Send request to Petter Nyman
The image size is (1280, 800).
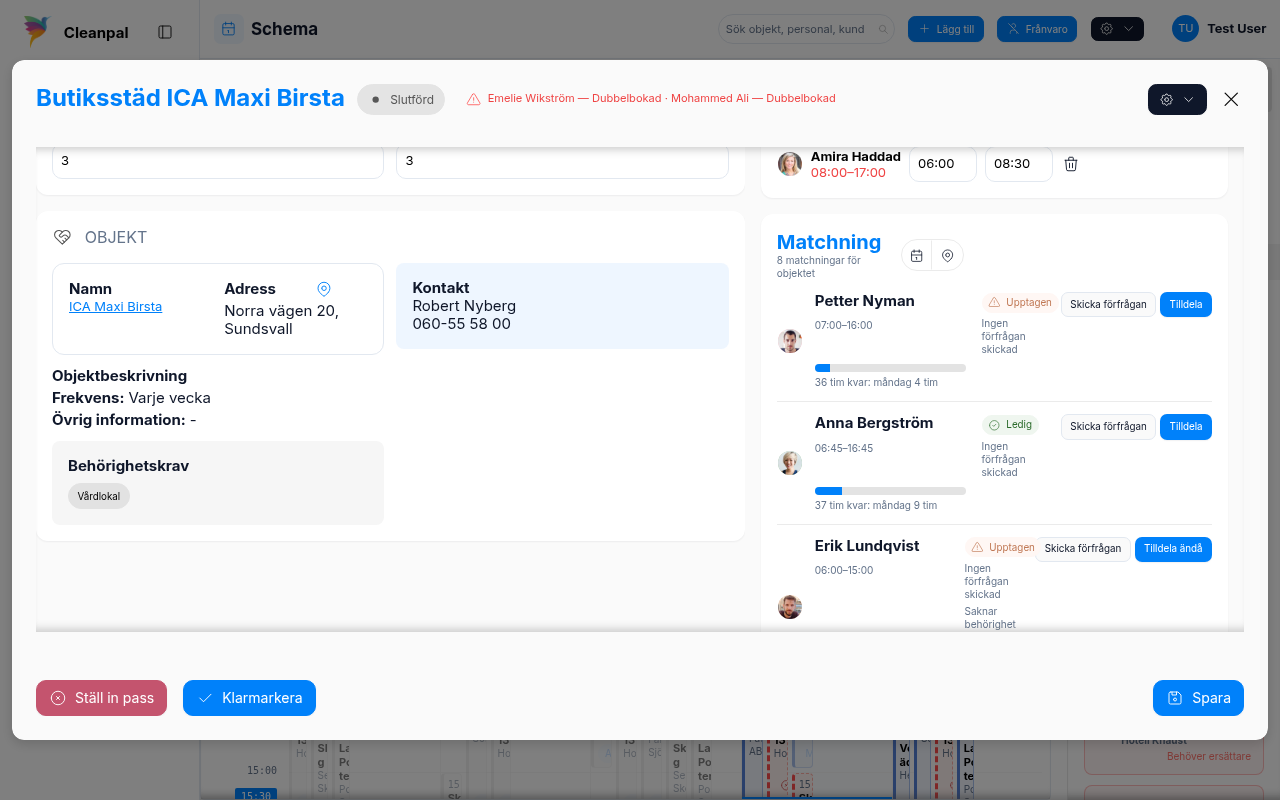(1108, 304)
